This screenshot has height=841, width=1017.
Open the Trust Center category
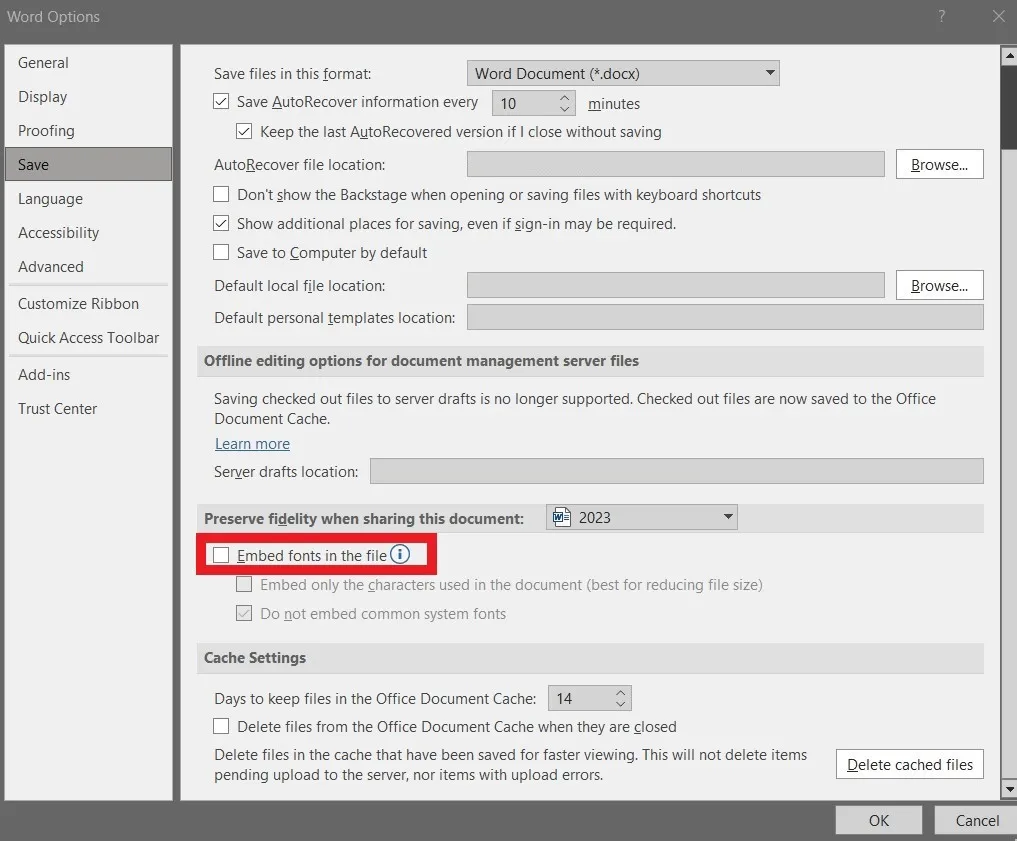click(88, 409)
